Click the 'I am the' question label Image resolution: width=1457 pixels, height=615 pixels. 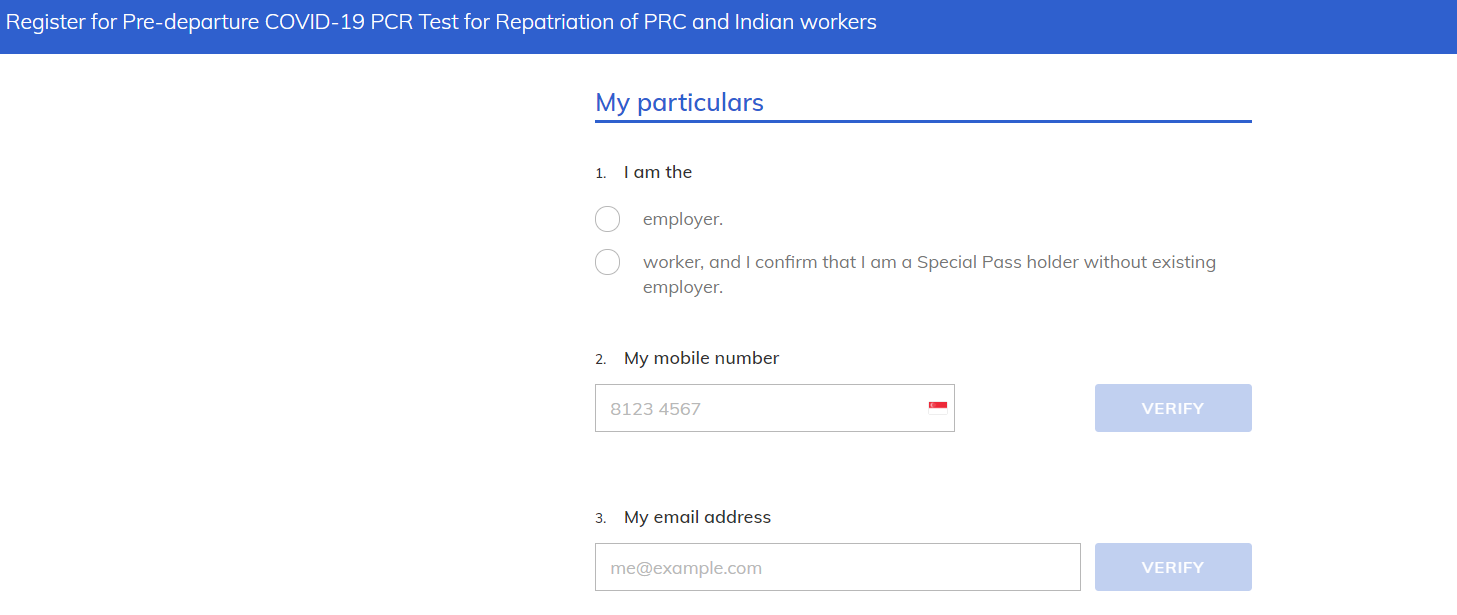(658, 172)
